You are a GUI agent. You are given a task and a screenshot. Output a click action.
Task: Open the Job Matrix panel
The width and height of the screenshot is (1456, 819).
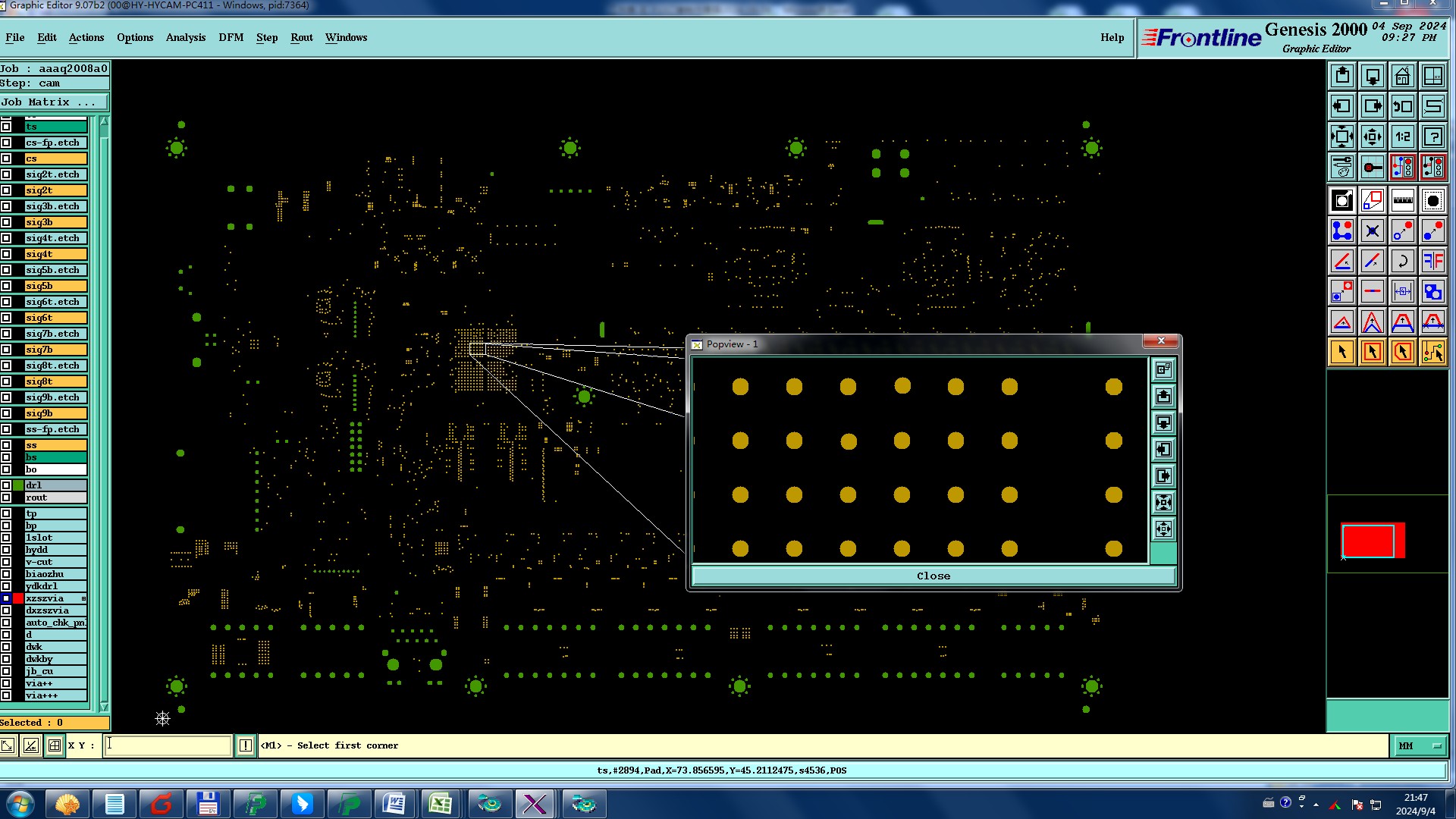click(53, 102)
